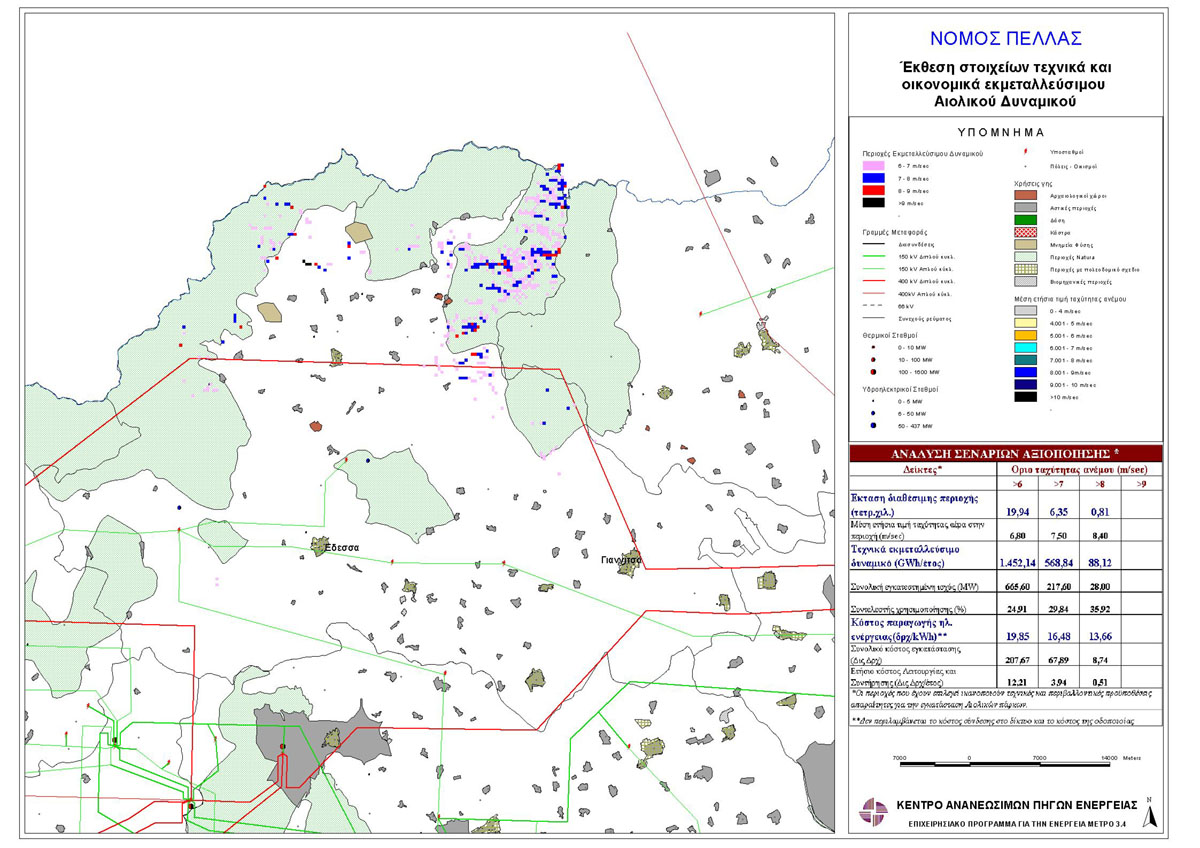The height and width of the screenshot is (848, 1200).
Task: Click the Γραμμές Μεταφοράς legend subheading
Action: point(895,232)
